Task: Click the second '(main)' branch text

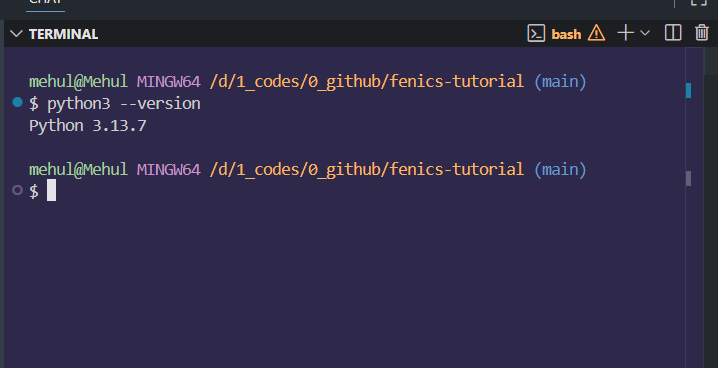Action: (560, 170)
